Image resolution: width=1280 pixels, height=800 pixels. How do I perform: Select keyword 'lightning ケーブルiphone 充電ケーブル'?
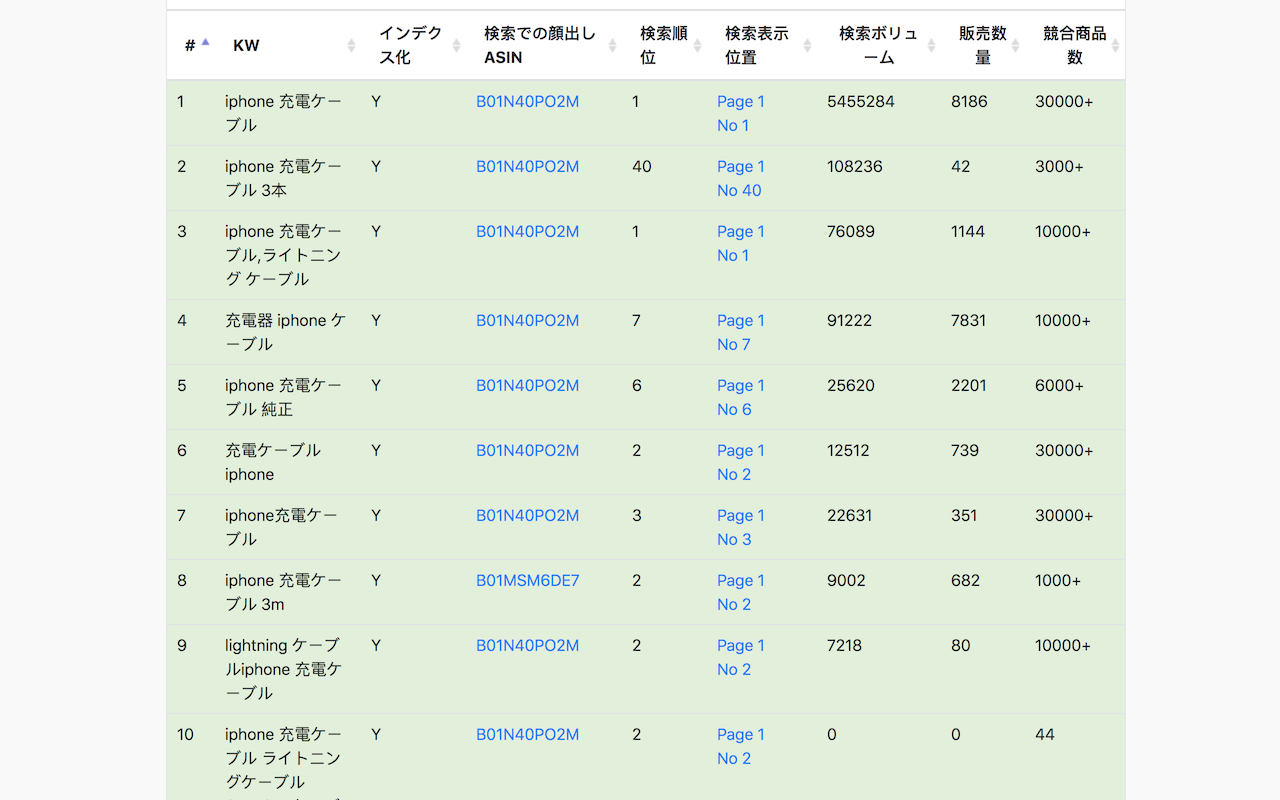point(283,669)
